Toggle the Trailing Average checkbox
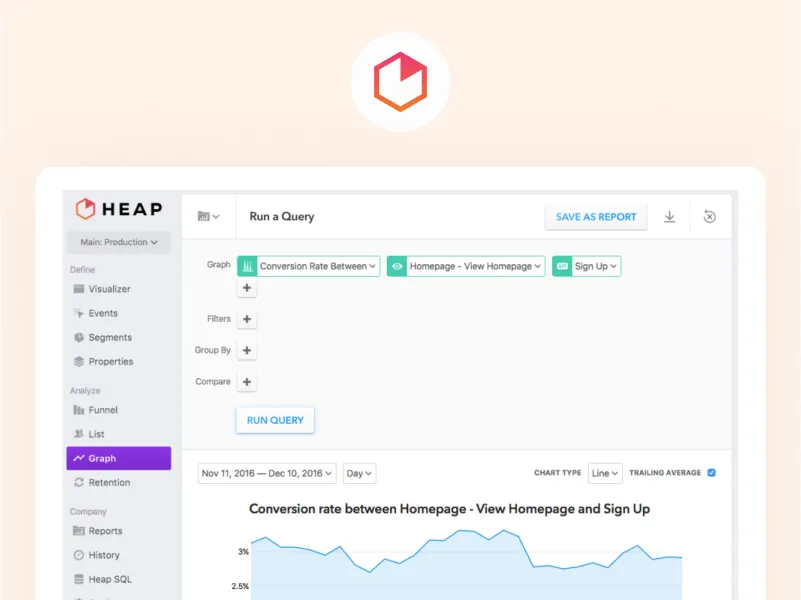 pos(712,473)
